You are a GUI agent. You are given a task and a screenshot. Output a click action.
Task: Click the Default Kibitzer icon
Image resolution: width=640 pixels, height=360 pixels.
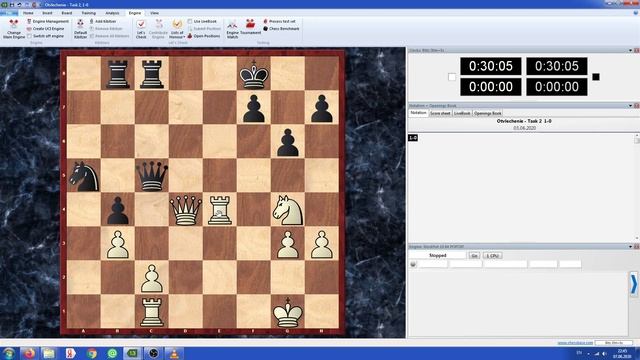click(x=80, y=24)
